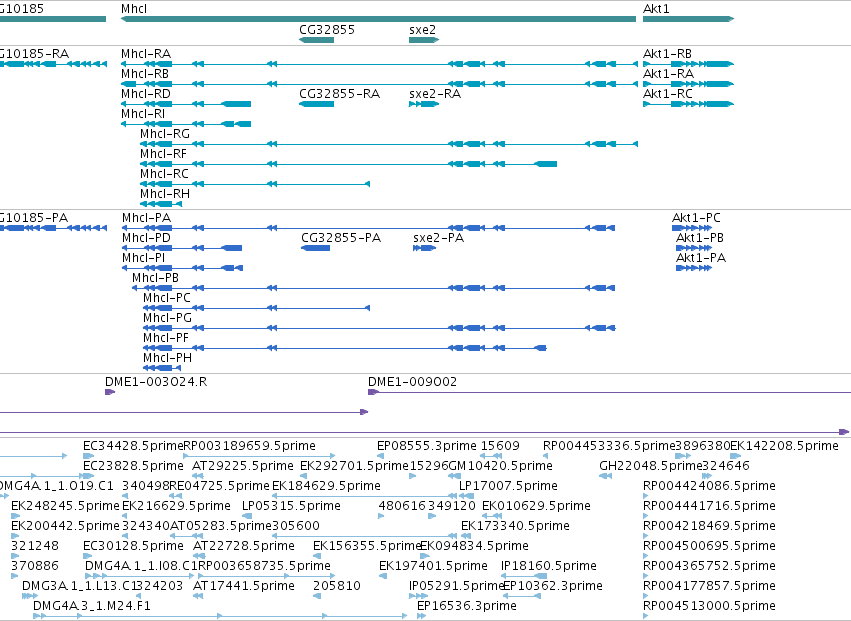Click the EP08555.3prime EST label
This screenshot has width=851, height=621.
click(x=427, y=446)
